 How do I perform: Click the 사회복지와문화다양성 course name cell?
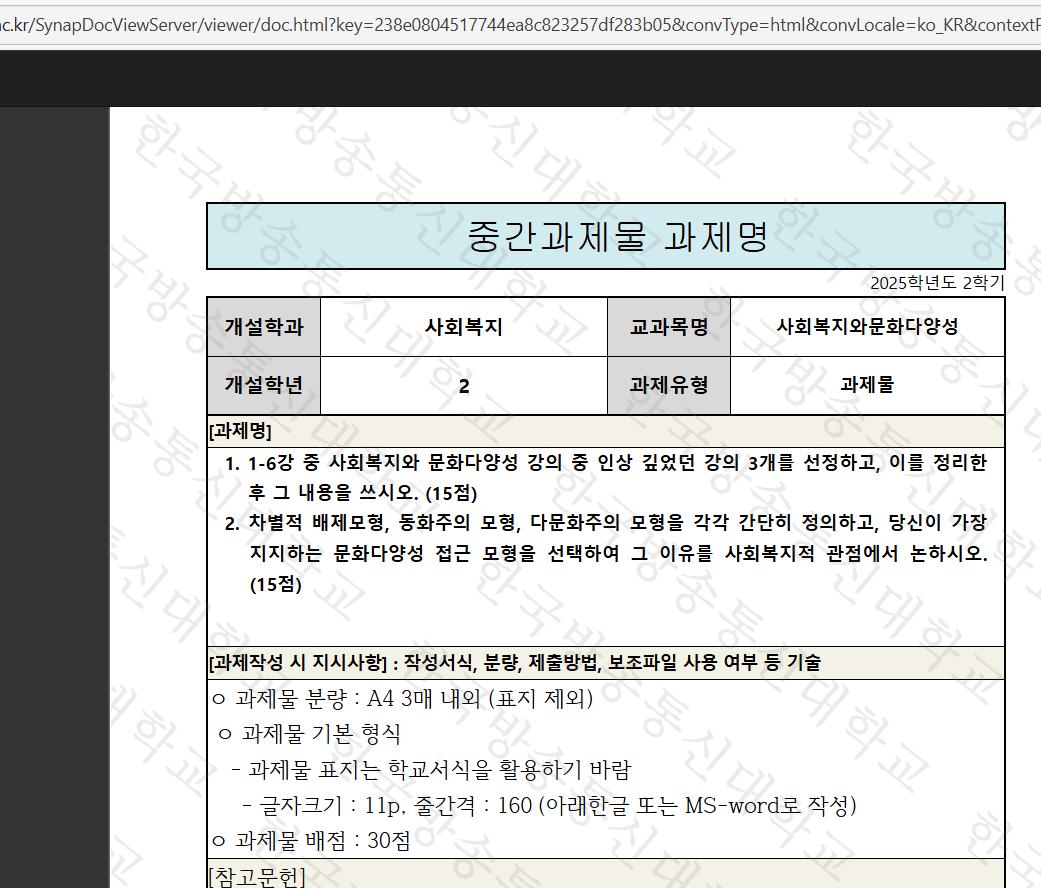pyautogui.click(x=867, y=327)
